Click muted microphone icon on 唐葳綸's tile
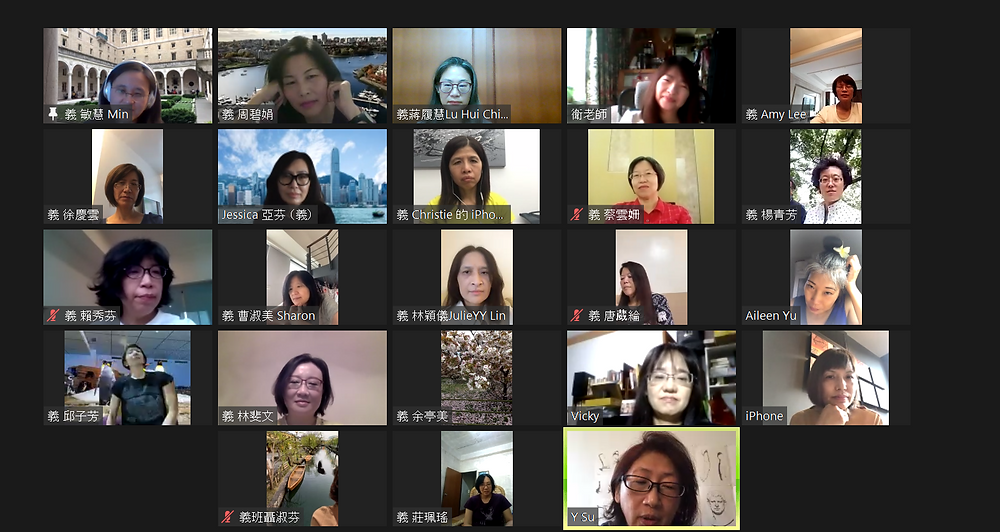1000x532 pixels. click(x=577, y=316)
